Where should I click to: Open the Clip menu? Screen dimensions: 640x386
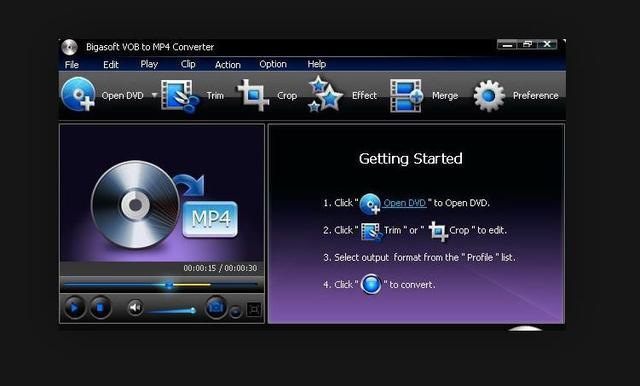click(x=188, y=64)
